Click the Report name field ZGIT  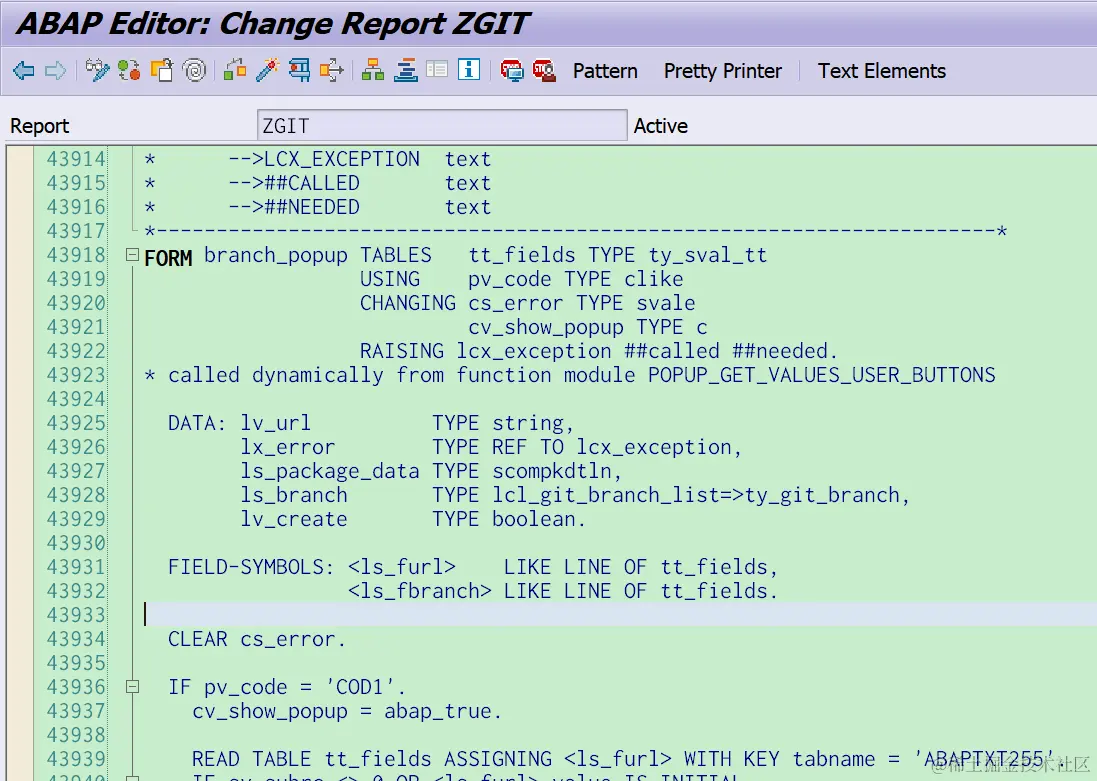click(441, 125)
